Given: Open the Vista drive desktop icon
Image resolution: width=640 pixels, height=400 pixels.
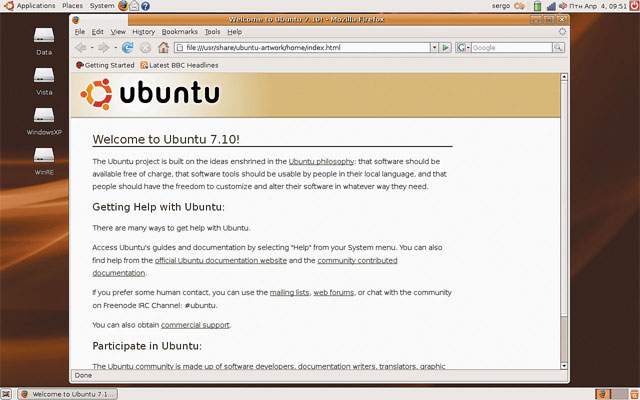Looking at the screenshot, I should [44, 81].
